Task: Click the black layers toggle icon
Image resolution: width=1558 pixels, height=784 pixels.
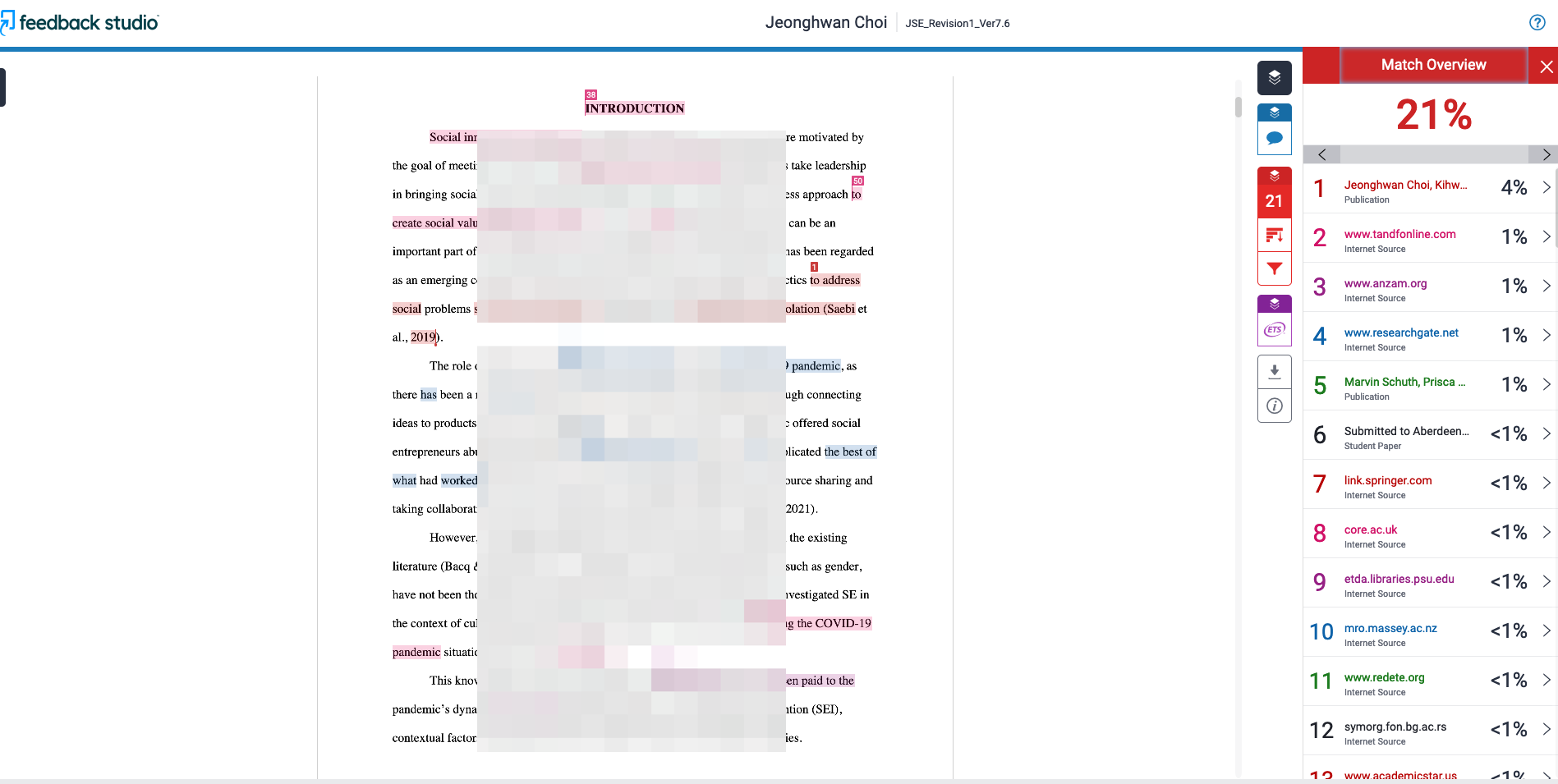Action: (x=1275, y=78)
